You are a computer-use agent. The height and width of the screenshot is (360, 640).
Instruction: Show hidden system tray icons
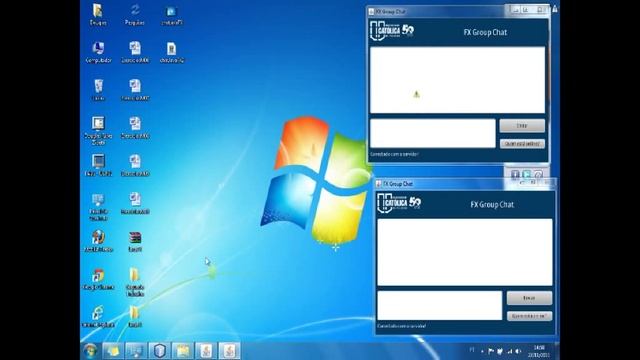(482, 351)
